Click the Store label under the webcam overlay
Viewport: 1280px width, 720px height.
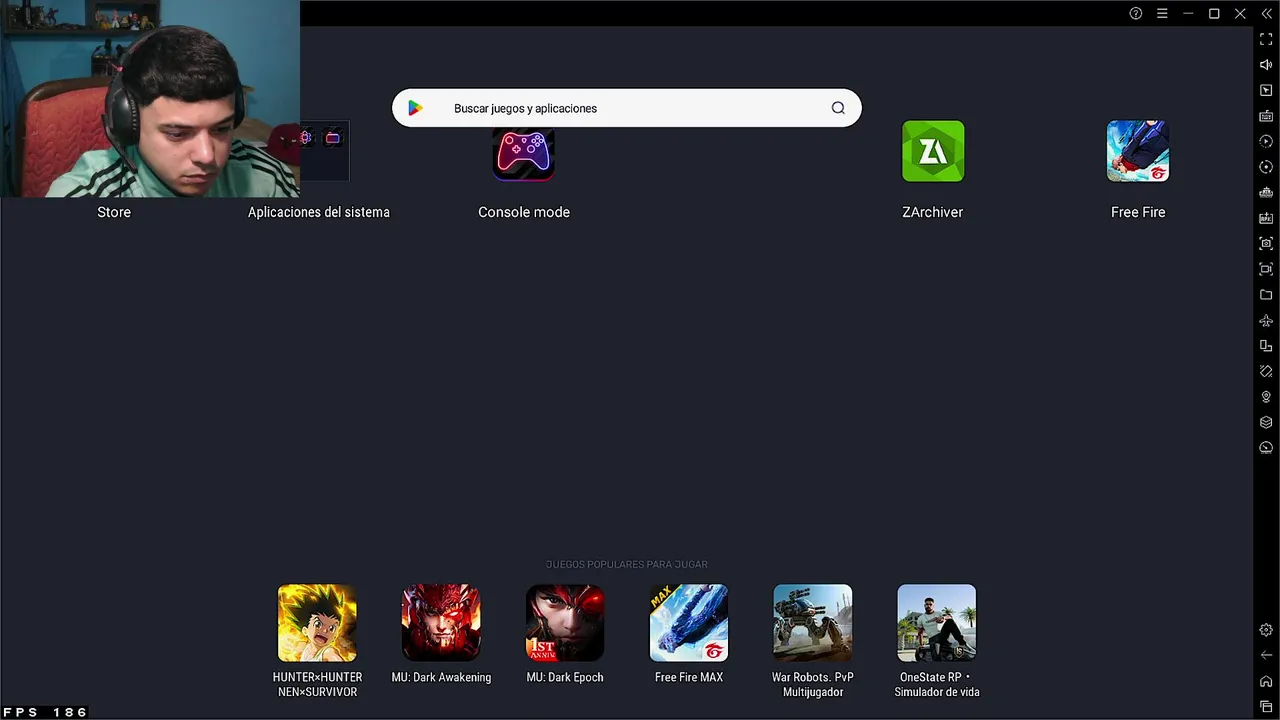pos(114,212)
